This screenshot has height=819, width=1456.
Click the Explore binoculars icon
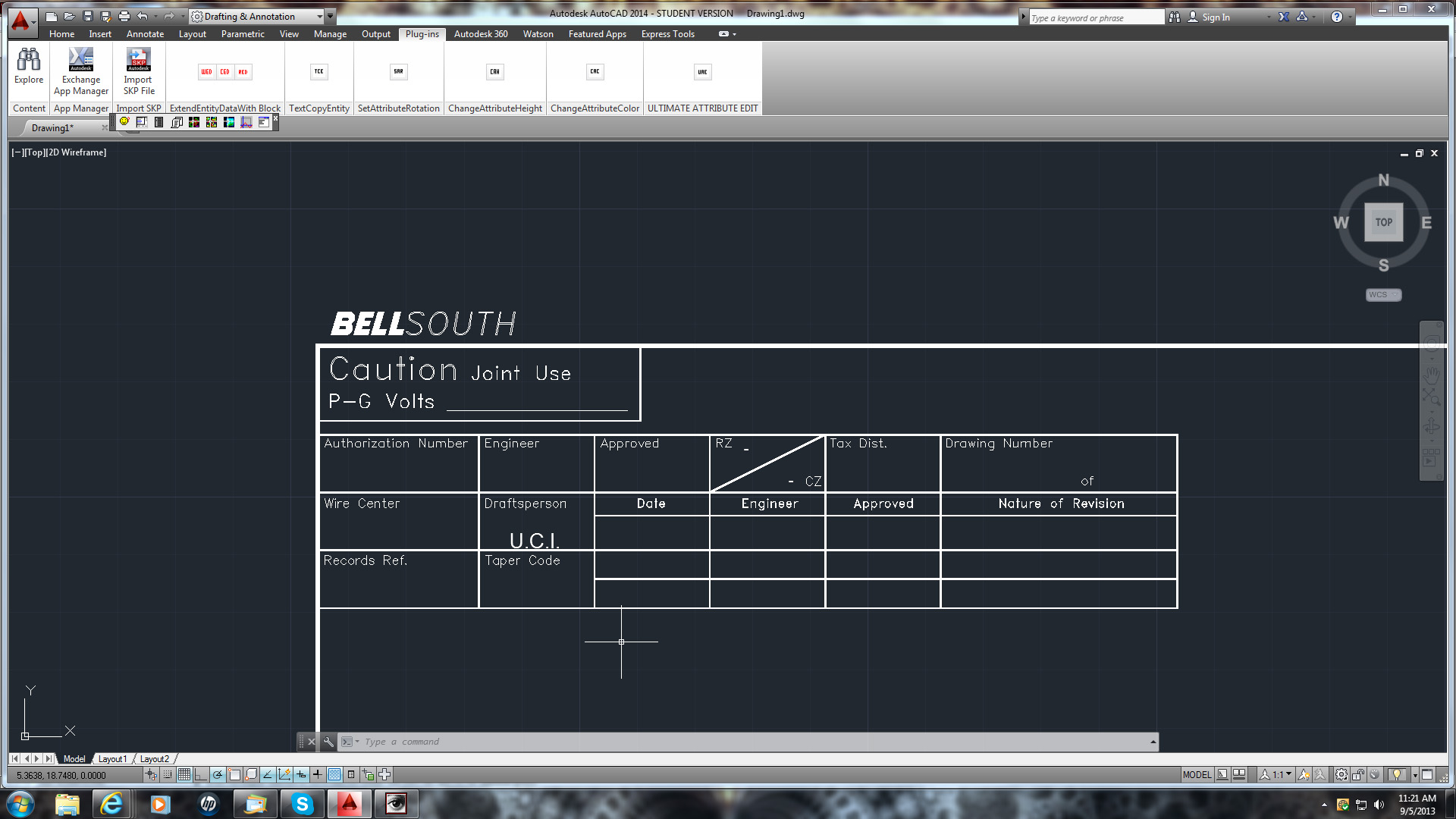pos(29,60)
